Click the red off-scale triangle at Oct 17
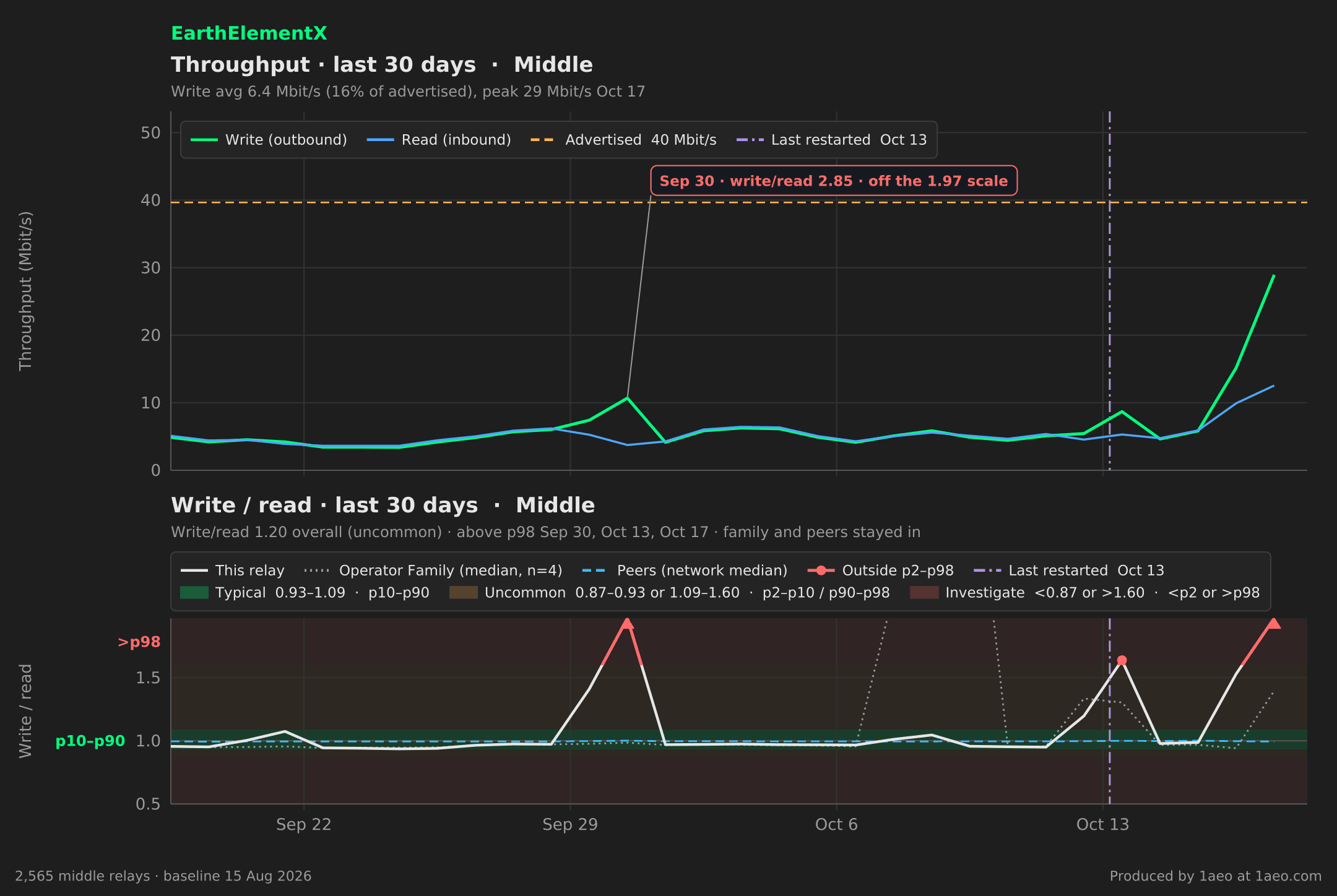This screenshot has width=1337, height=896. pos(1273,623)
